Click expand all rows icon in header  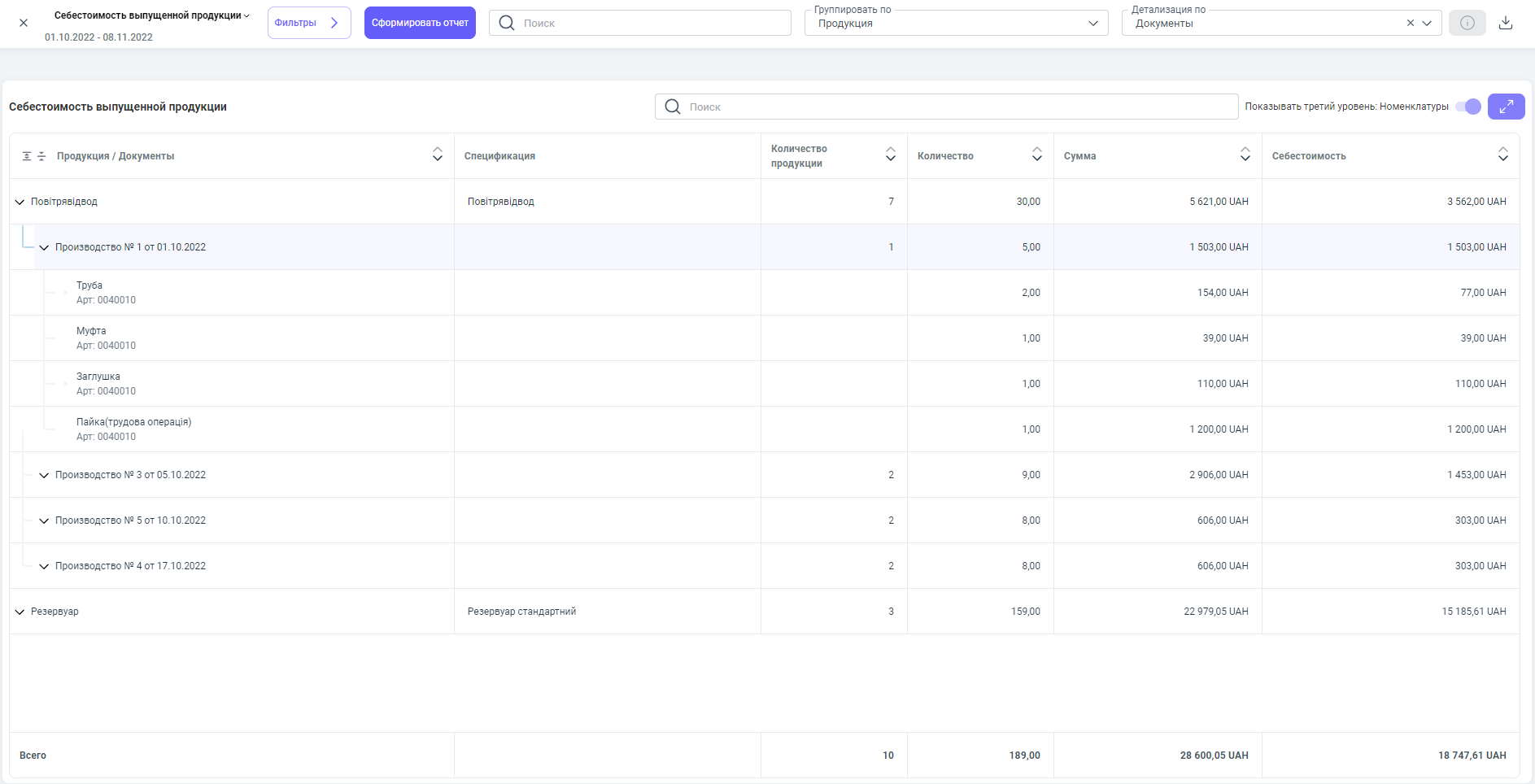point(27,156)
